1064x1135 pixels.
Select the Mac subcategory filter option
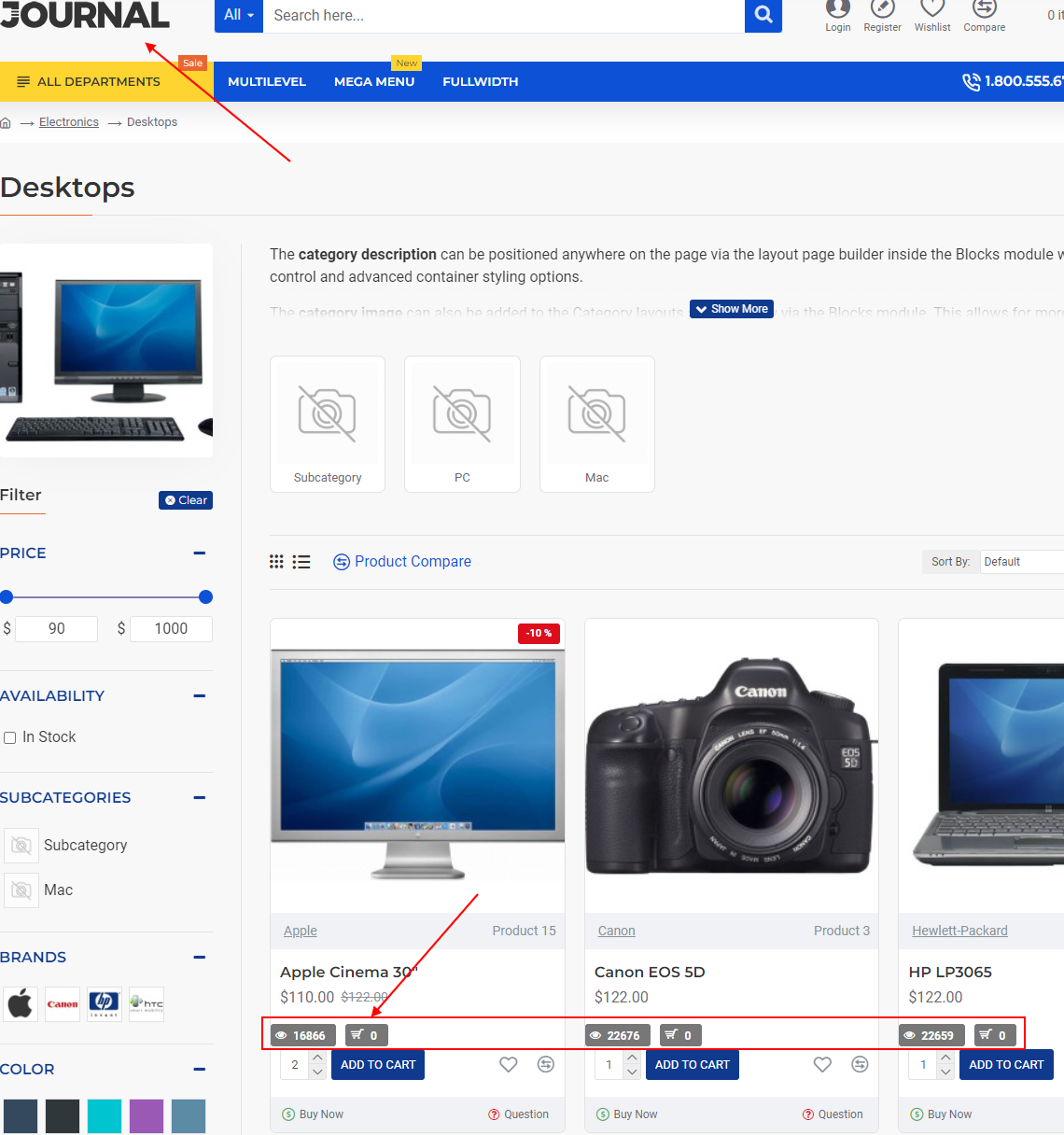38,890
